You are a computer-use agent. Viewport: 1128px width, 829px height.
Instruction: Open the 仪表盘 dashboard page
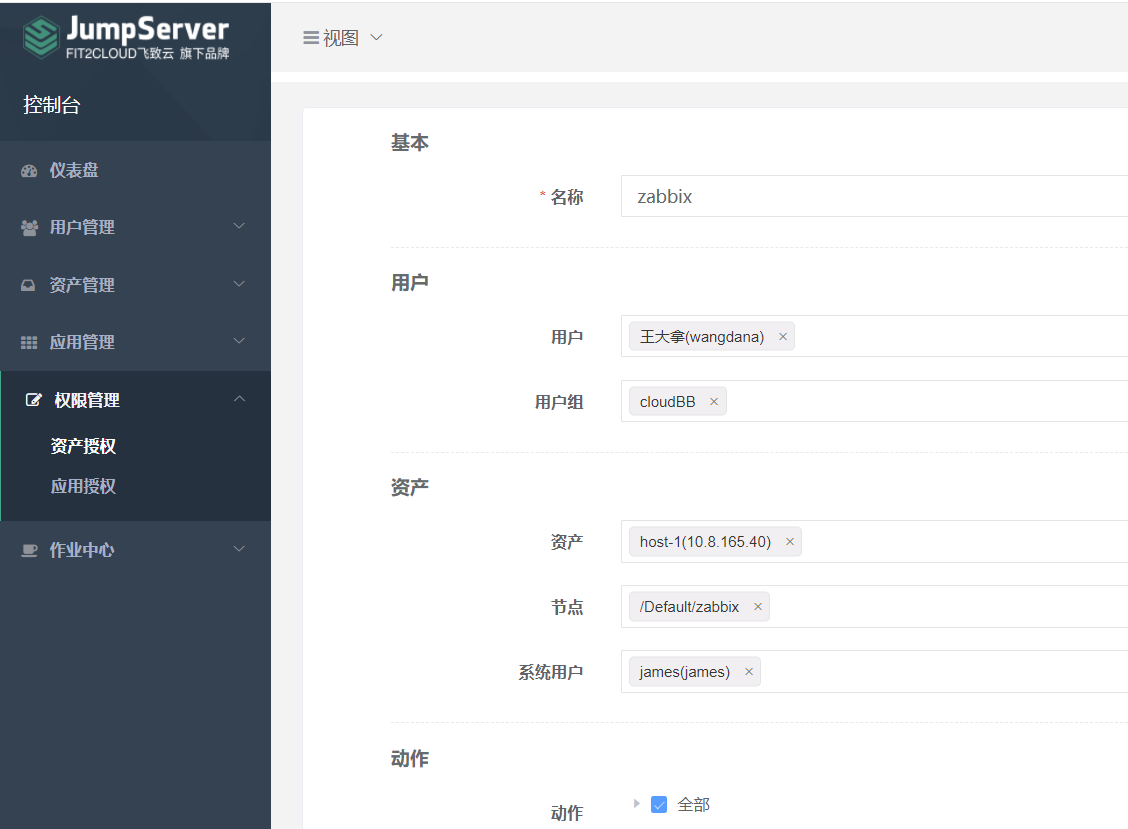click(x=135, y=171)
